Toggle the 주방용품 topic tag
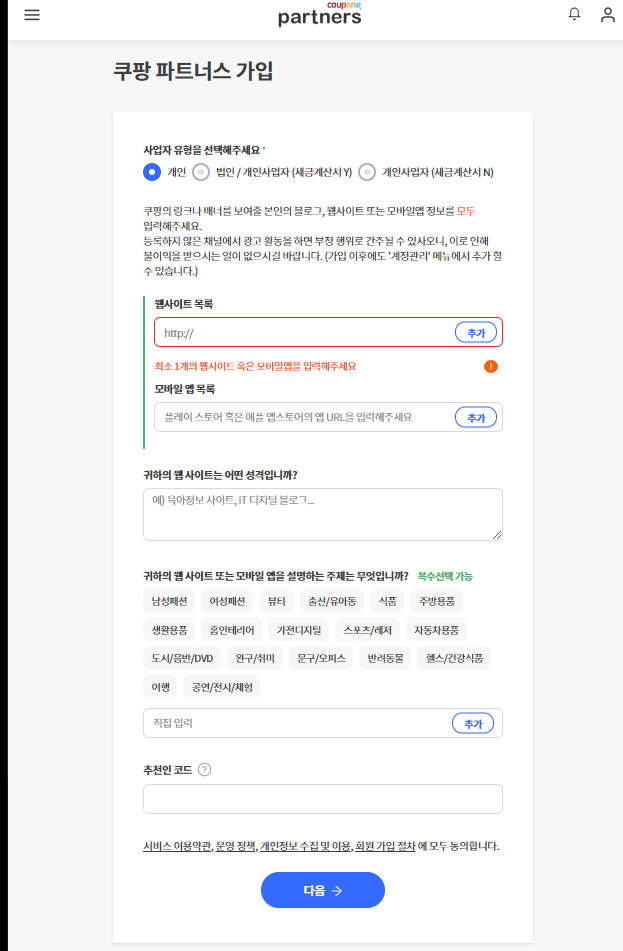This screenshot has width=623, height=951. pyautogui.click(x=437, y=601)
